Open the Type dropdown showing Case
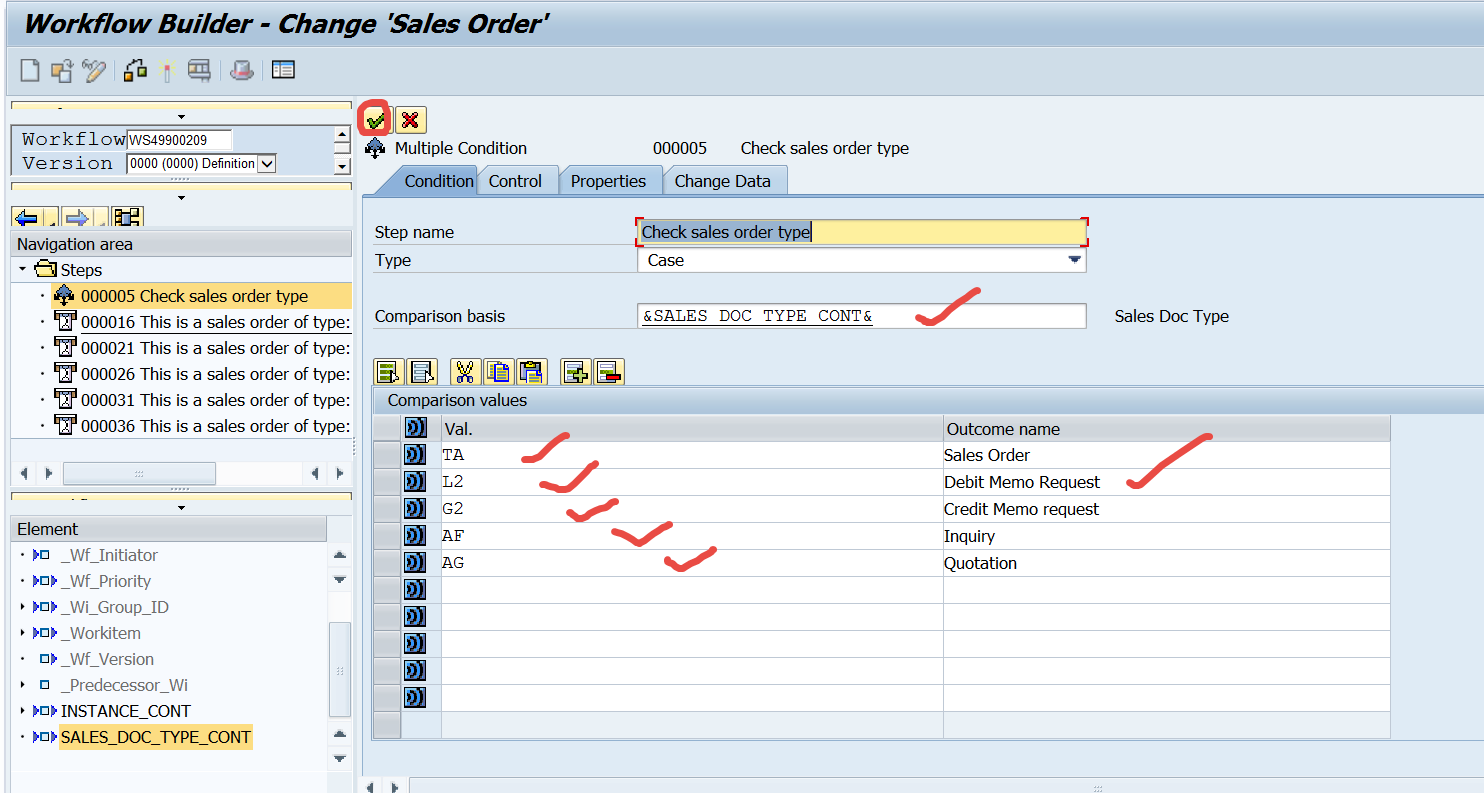The height and width of the screenshot is (793, 1484). tap(1074, 259)
